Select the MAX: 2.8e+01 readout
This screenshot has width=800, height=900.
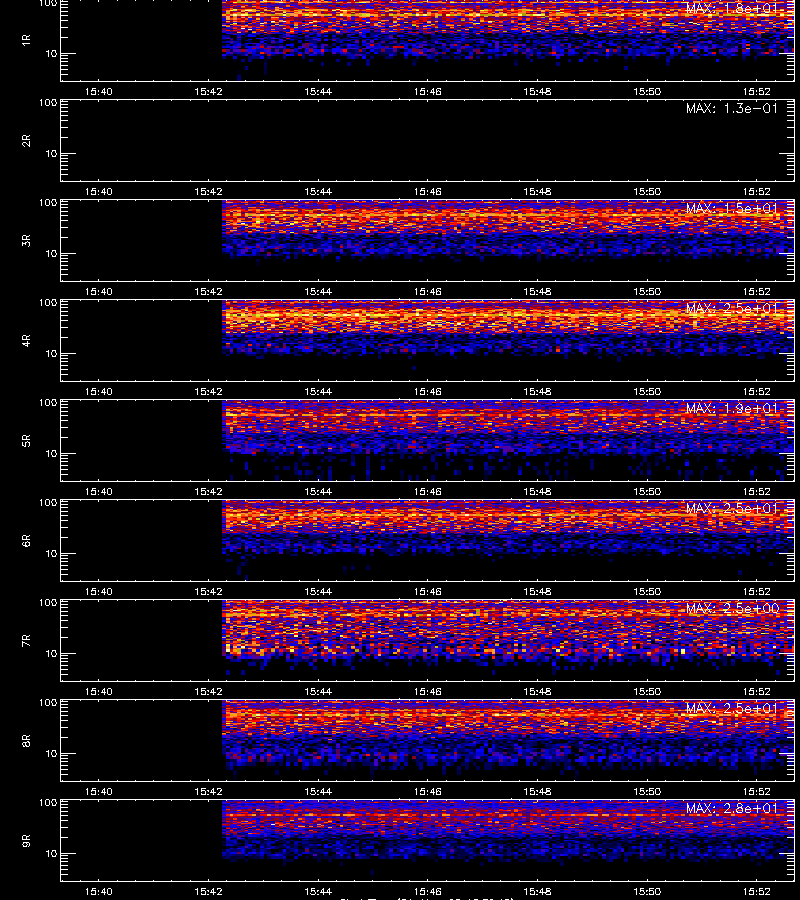pyautogui.click(x=732, y=808)
